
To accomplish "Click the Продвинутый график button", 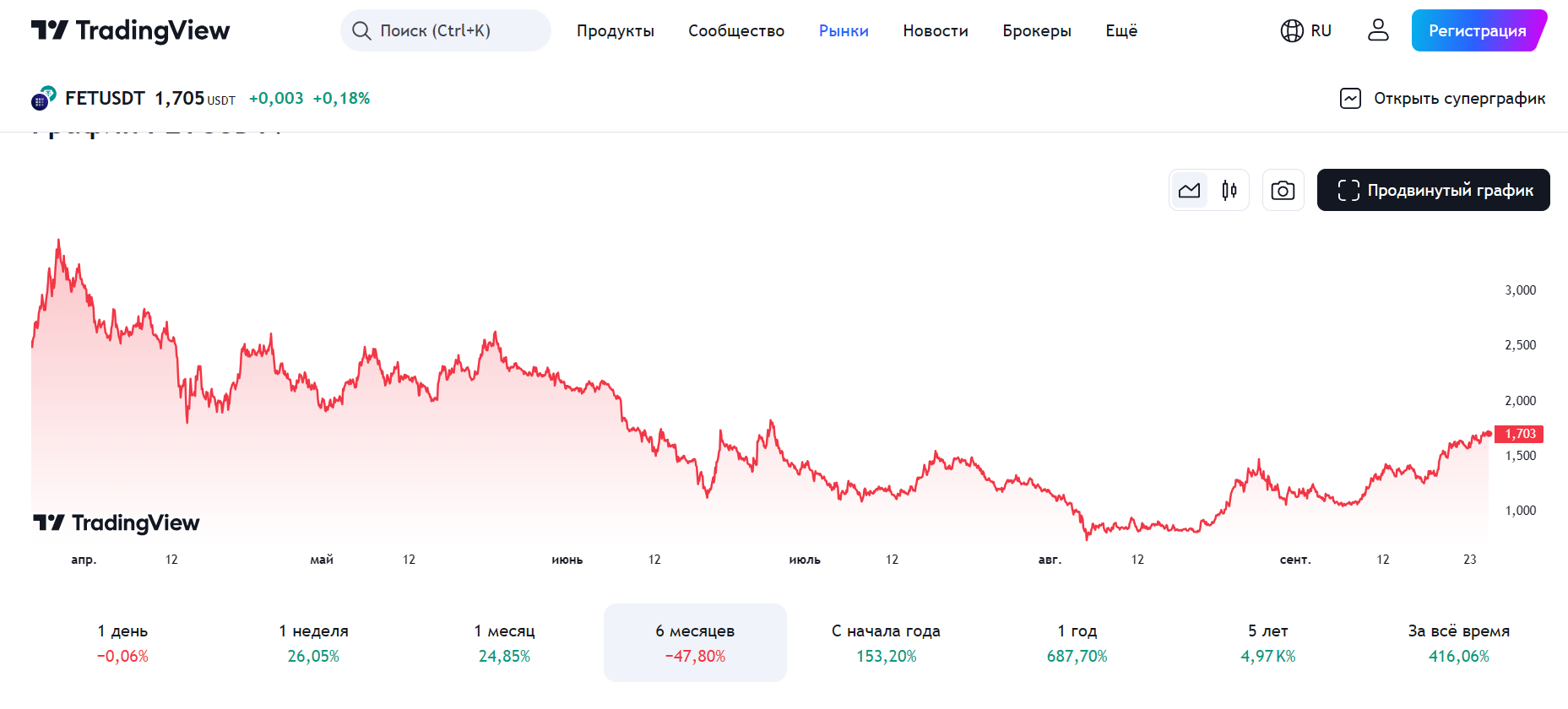I will (x=1433, y=190).
